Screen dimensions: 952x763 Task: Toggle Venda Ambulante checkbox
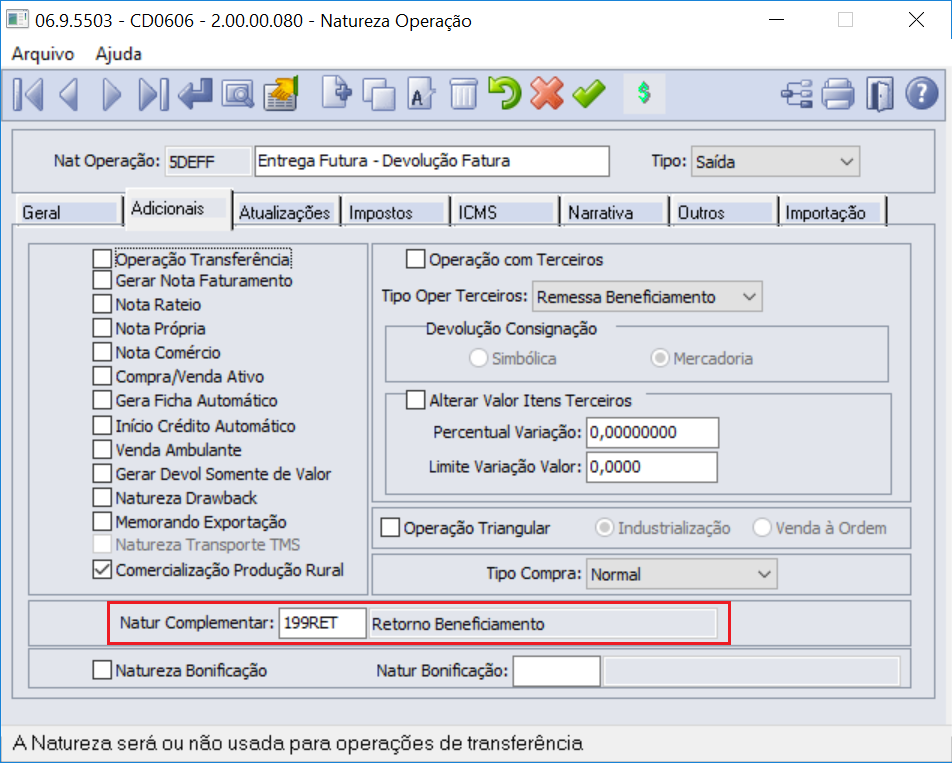(x=102, y=450)
